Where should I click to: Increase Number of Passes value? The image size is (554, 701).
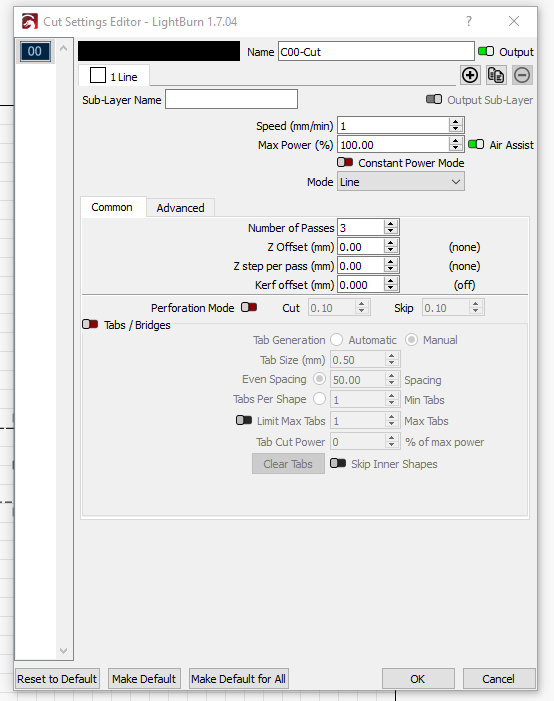390,224
